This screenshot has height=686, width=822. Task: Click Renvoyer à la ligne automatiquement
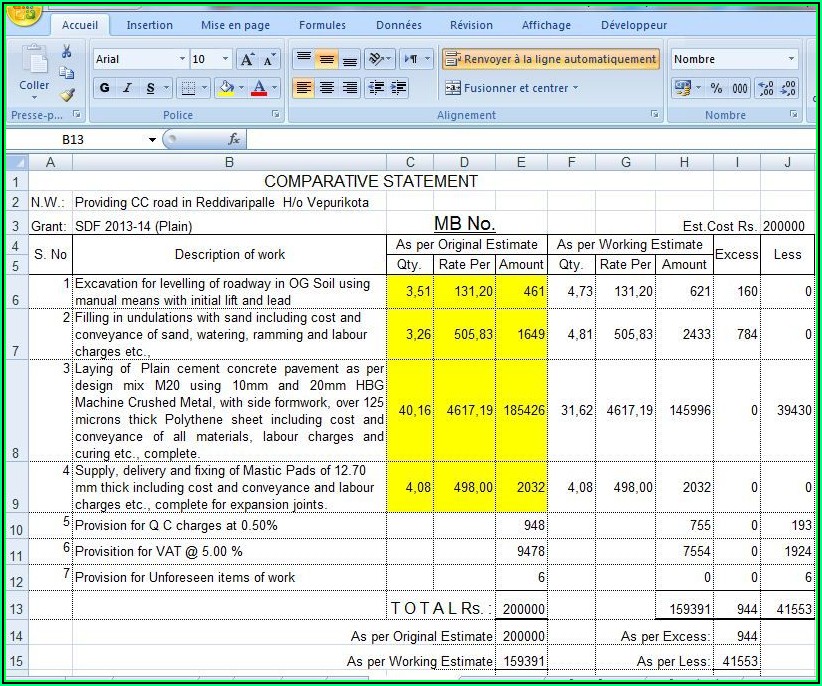551,60
